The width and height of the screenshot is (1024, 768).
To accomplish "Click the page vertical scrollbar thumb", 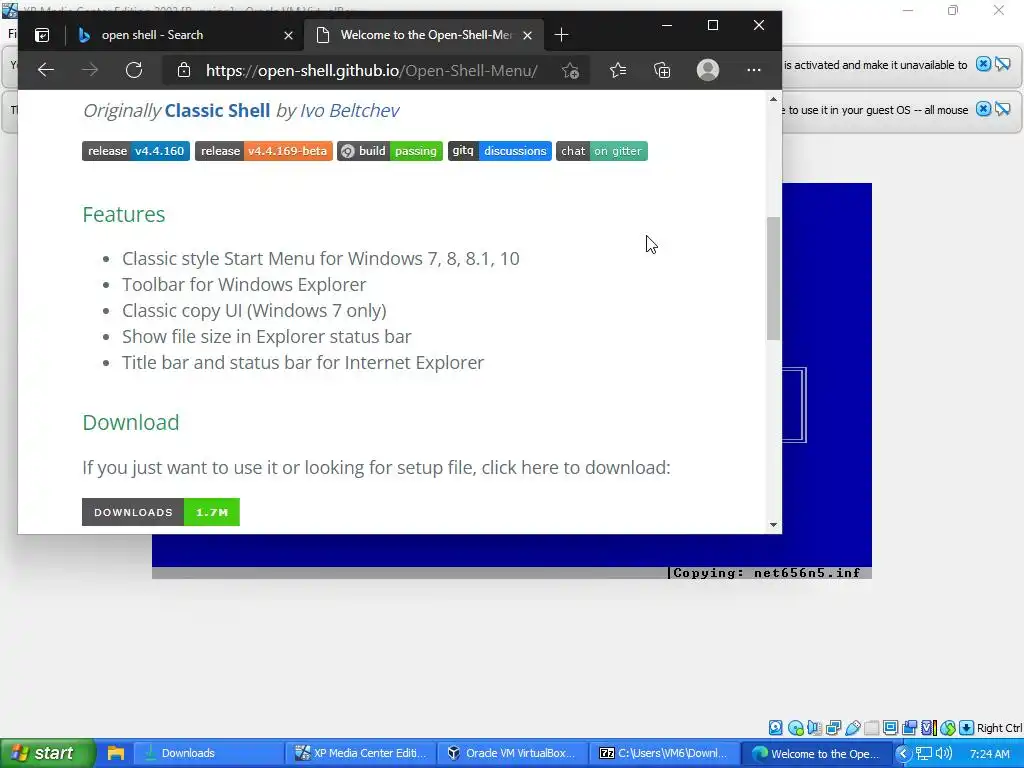I will click(773, 278).
